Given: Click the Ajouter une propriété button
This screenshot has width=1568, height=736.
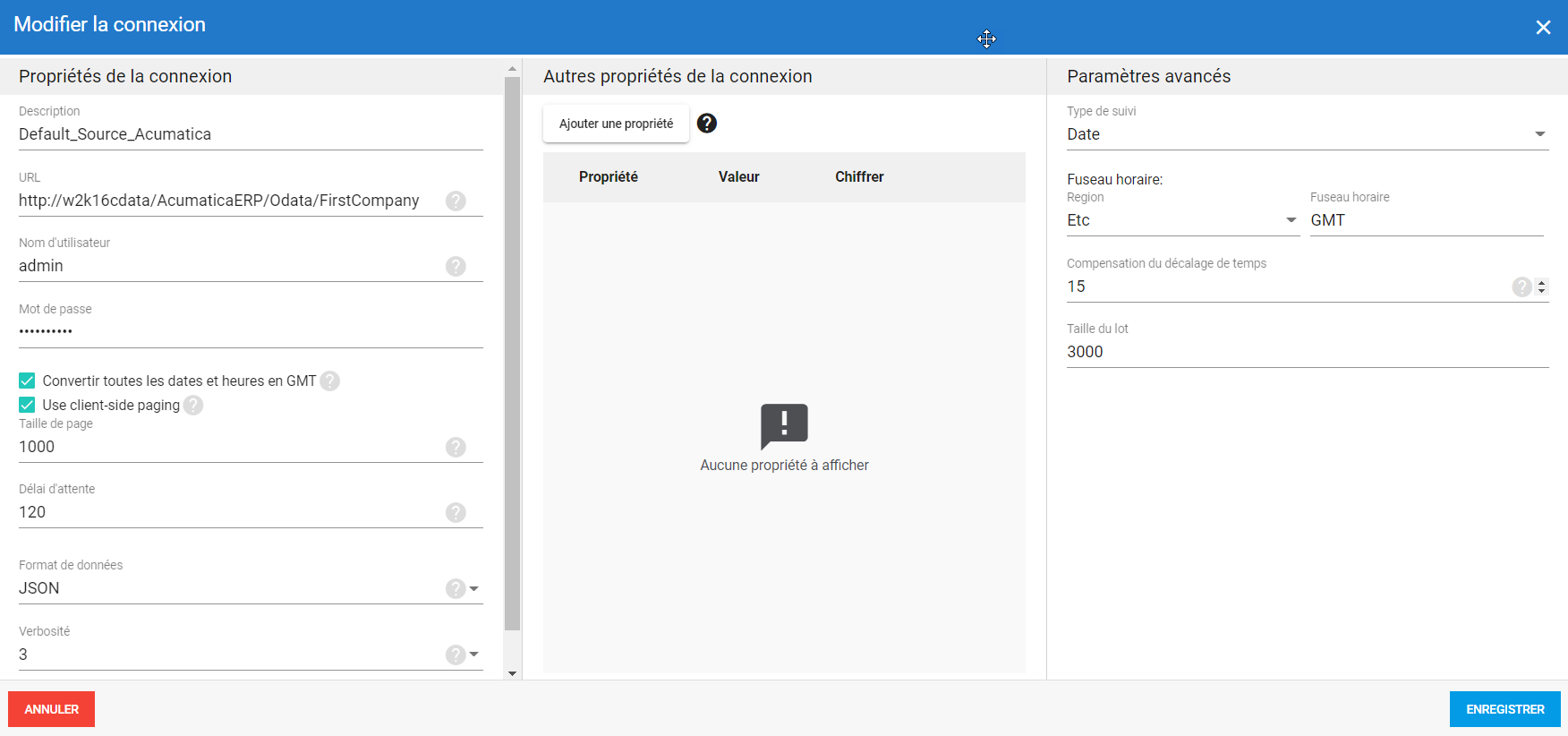Looking at the screenshot, I should tap(616, 124).
